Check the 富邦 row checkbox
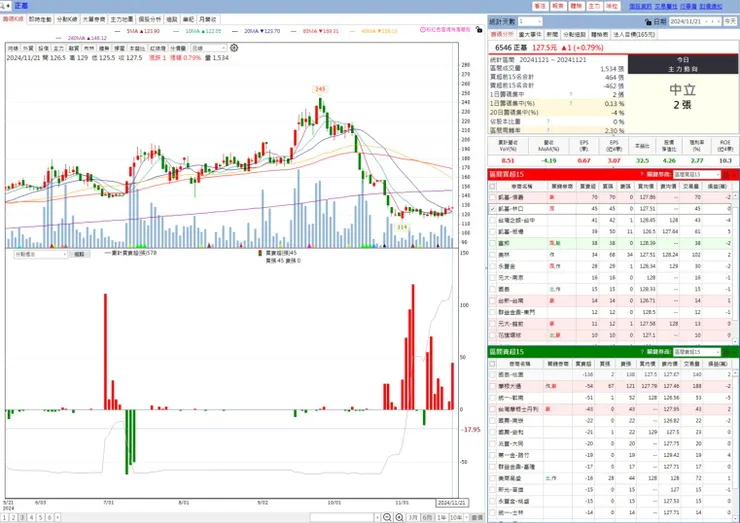The image size is (740, 523). [493, 243]
